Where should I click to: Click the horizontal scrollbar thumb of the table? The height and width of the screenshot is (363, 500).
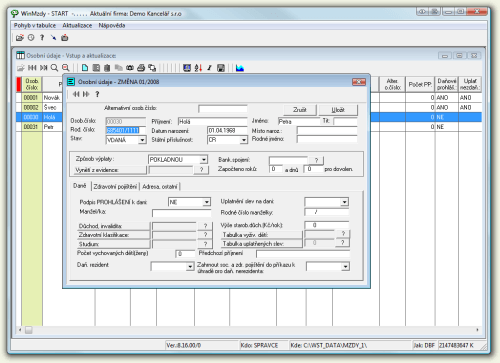point(29,330)
